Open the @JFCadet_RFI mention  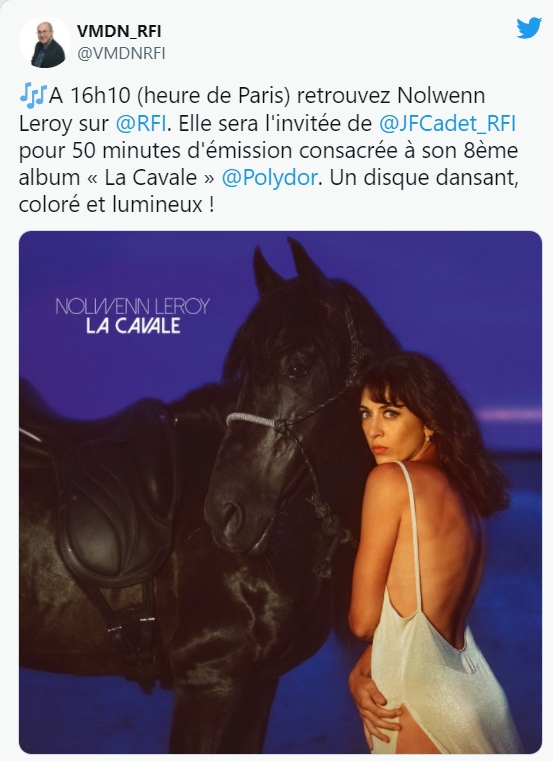click(447, 124)
